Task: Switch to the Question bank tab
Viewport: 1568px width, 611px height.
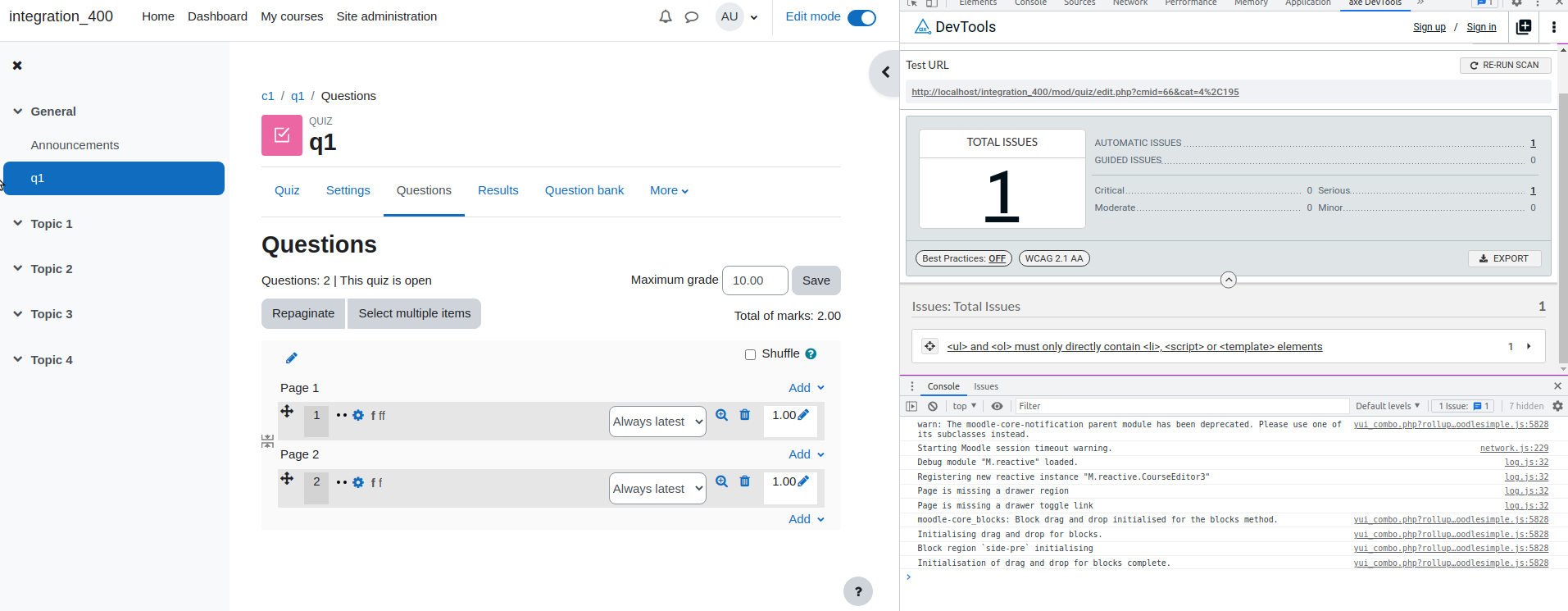Action: pyautogui.click(x=584, y=190)
